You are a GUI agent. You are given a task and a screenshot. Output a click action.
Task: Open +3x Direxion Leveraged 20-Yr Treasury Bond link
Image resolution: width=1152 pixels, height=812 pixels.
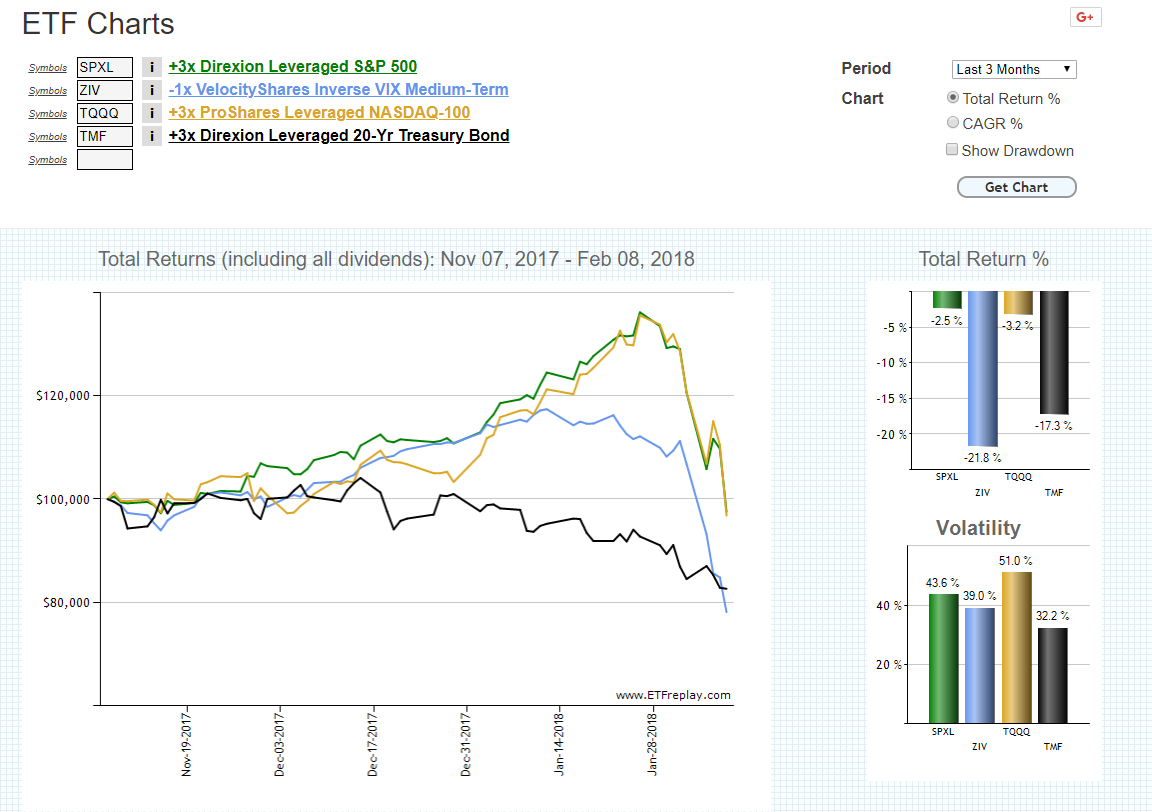[x=339, y=135]
